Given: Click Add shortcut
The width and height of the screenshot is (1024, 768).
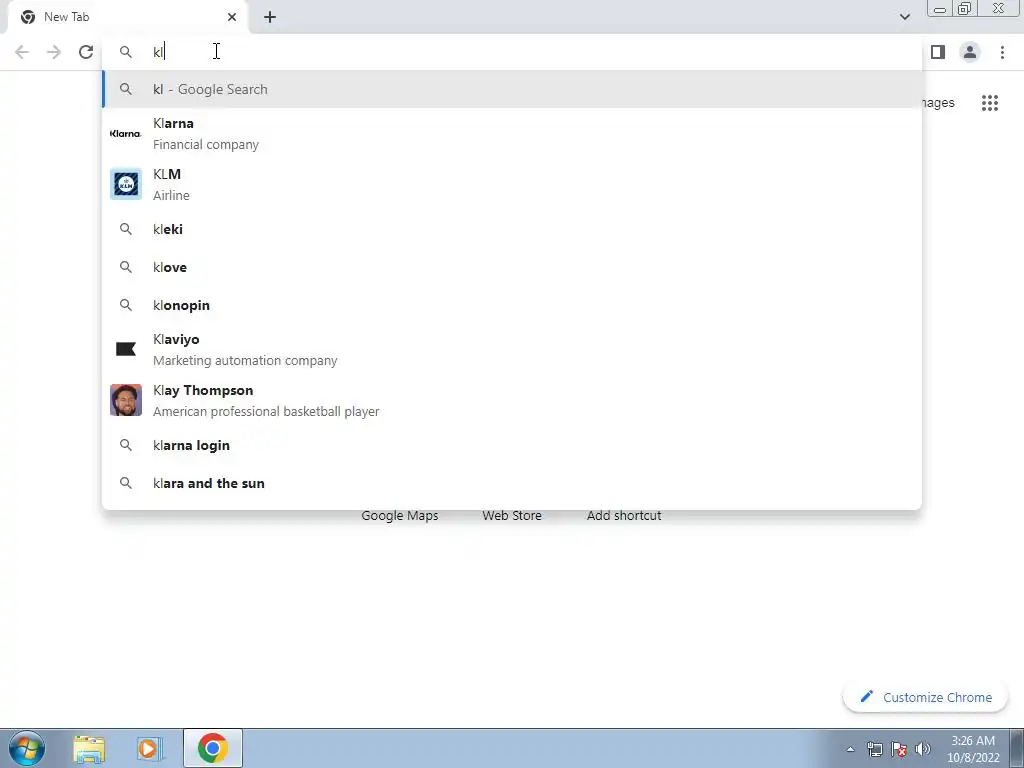Looking at the screenshot, I should [x=624, y=515].
